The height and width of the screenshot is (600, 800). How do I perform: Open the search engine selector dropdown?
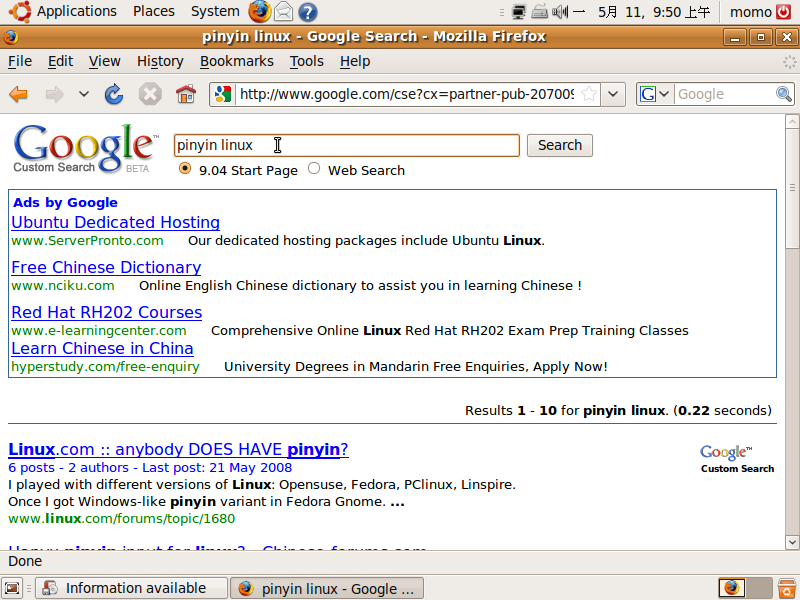point(655,95)
